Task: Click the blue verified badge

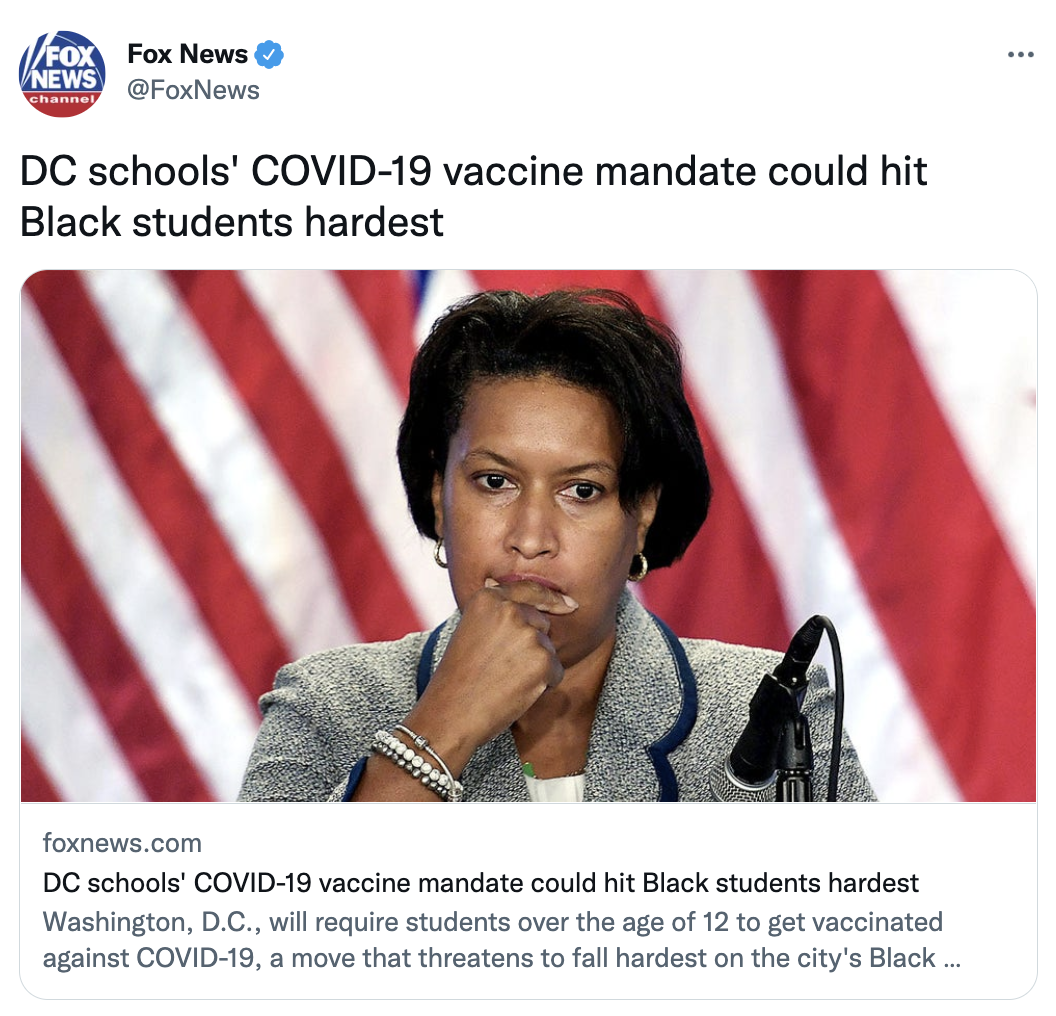Action: pos(269,55)
